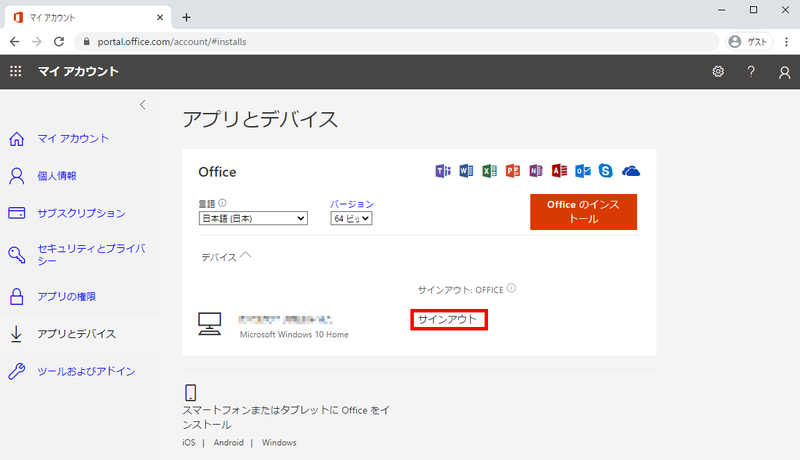Open 個人情報 in sidebar

(57, 176)
